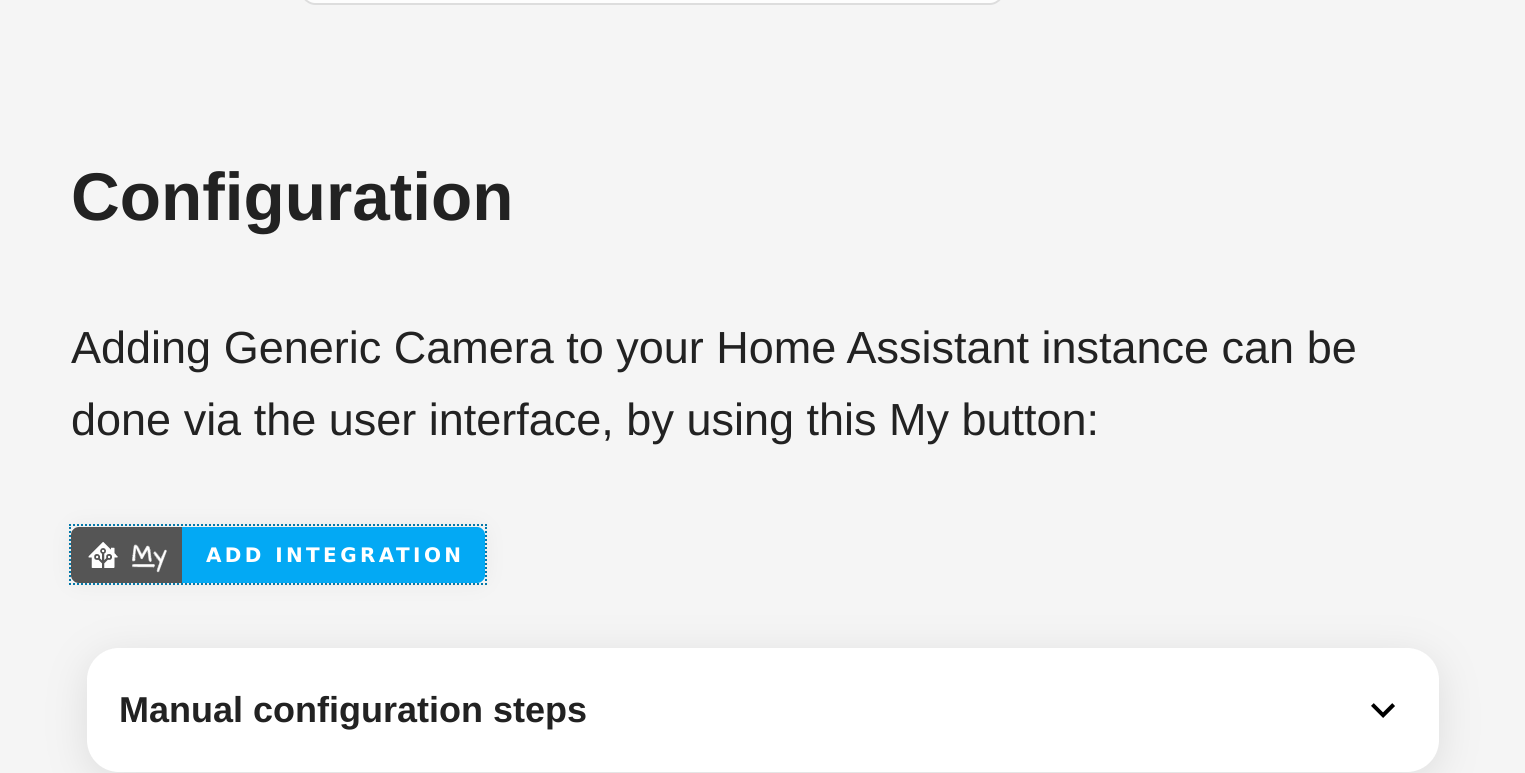Click the dark gray icon portion of the My button
Image resolution: width=1525 pixels, height=773 pixels.
[x=126, y=555]
